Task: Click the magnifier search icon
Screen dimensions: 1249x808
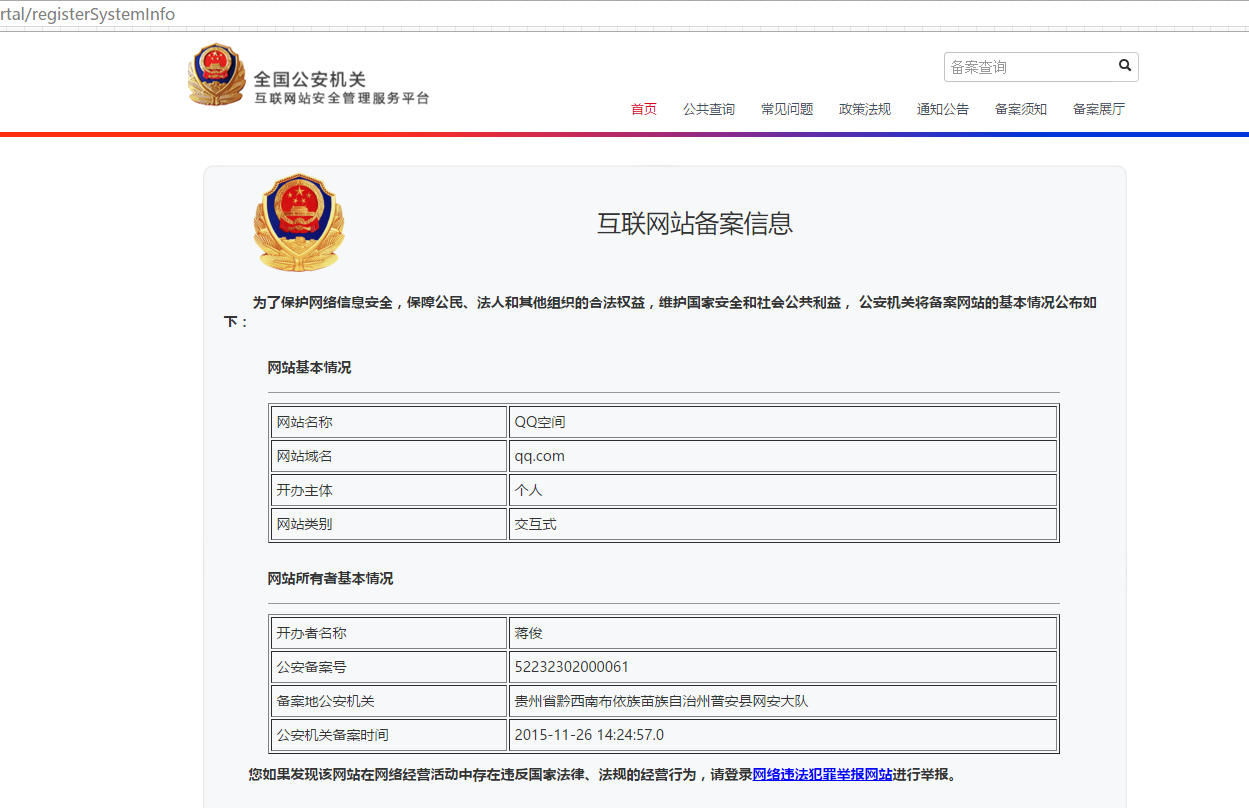Action: click(x=1124, y=66)
